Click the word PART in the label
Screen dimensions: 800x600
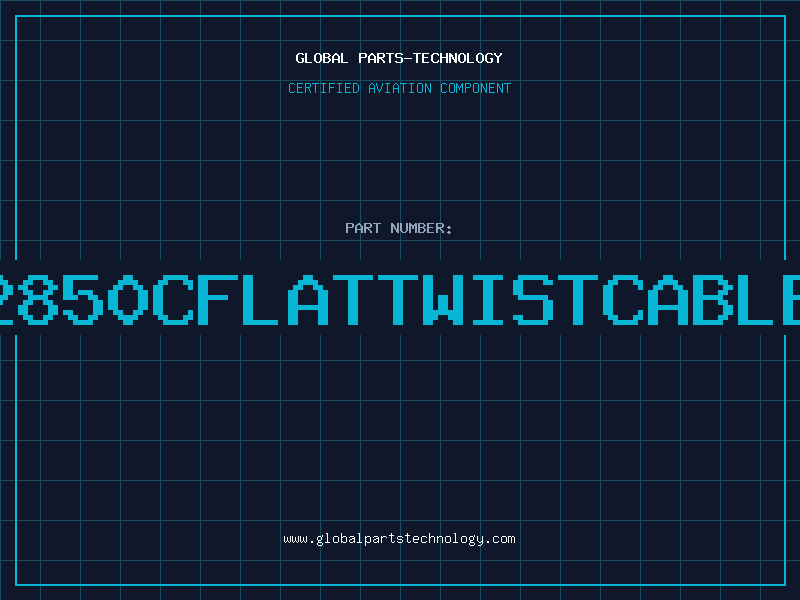coord(363,228)
